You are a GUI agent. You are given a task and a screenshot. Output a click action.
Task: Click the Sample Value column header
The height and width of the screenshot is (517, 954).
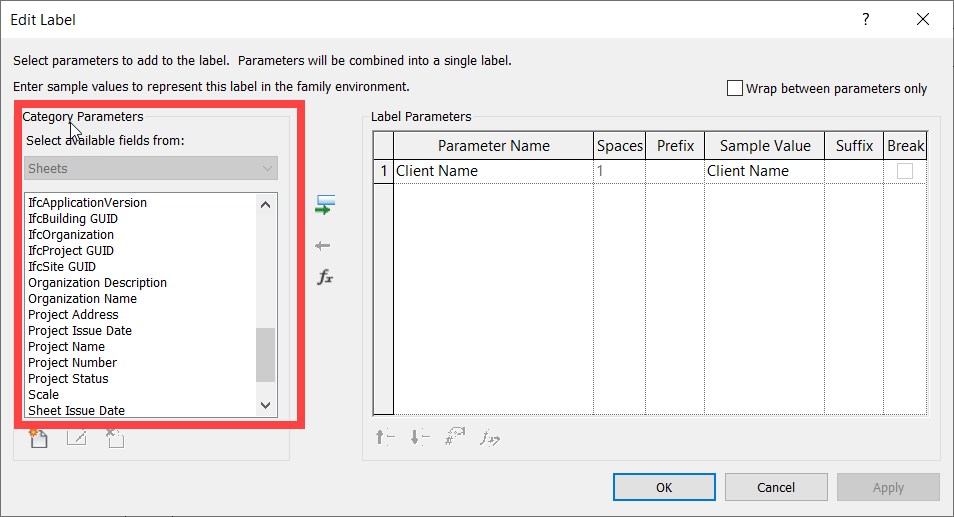click(x=764, y=146)
